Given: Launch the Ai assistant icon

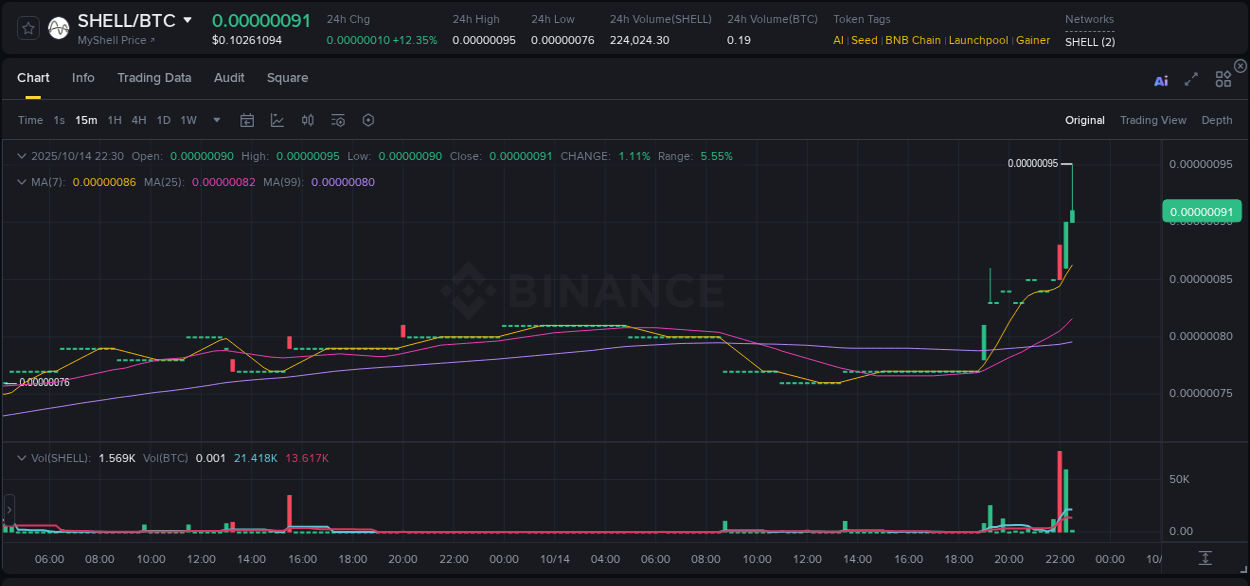Looking at the screenshot, I should pos(1160,79).
